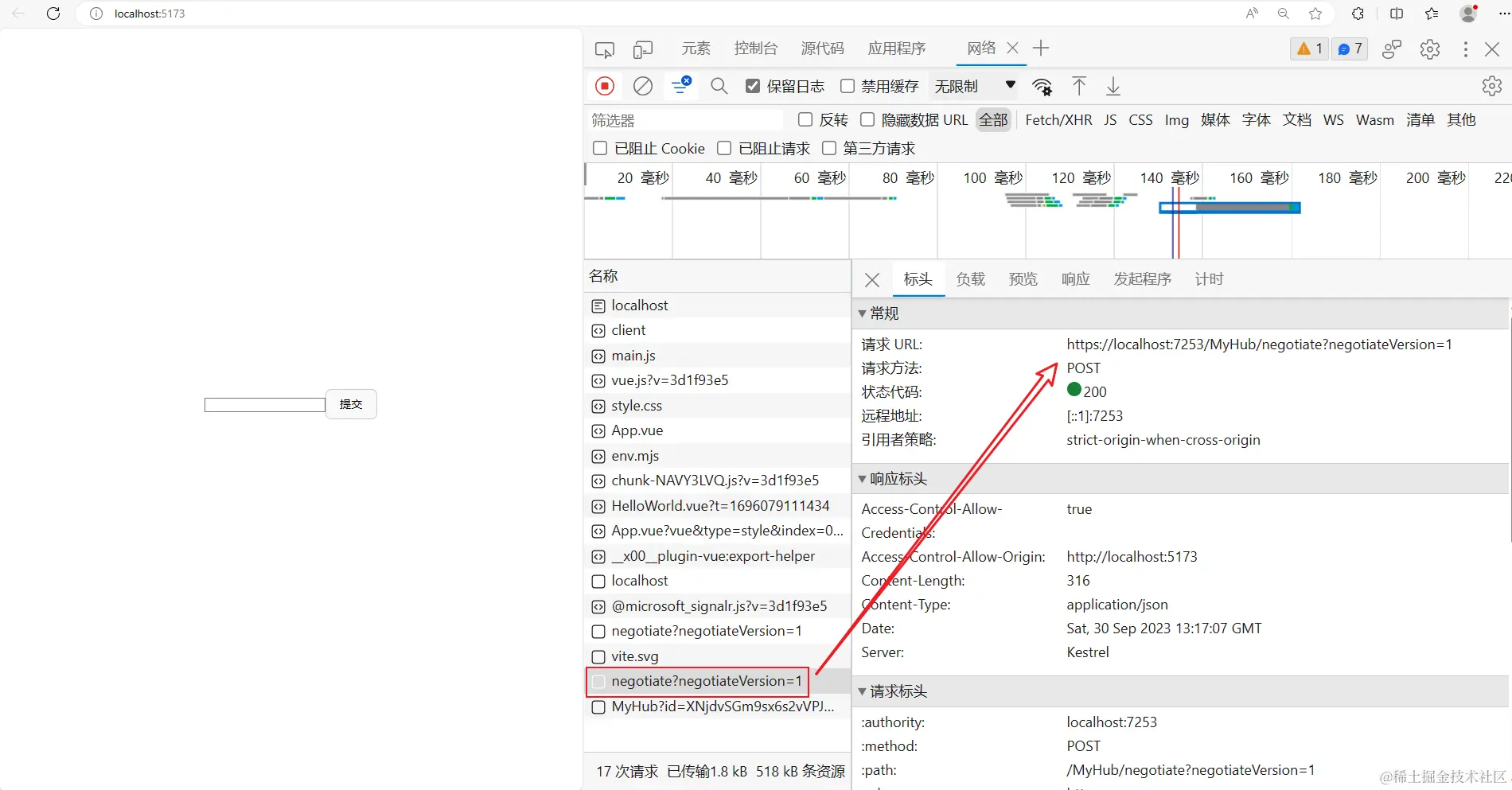Collapse the 请求标头 section
The height and width of the screenshot is (790, 1512).
pos(862,691)
